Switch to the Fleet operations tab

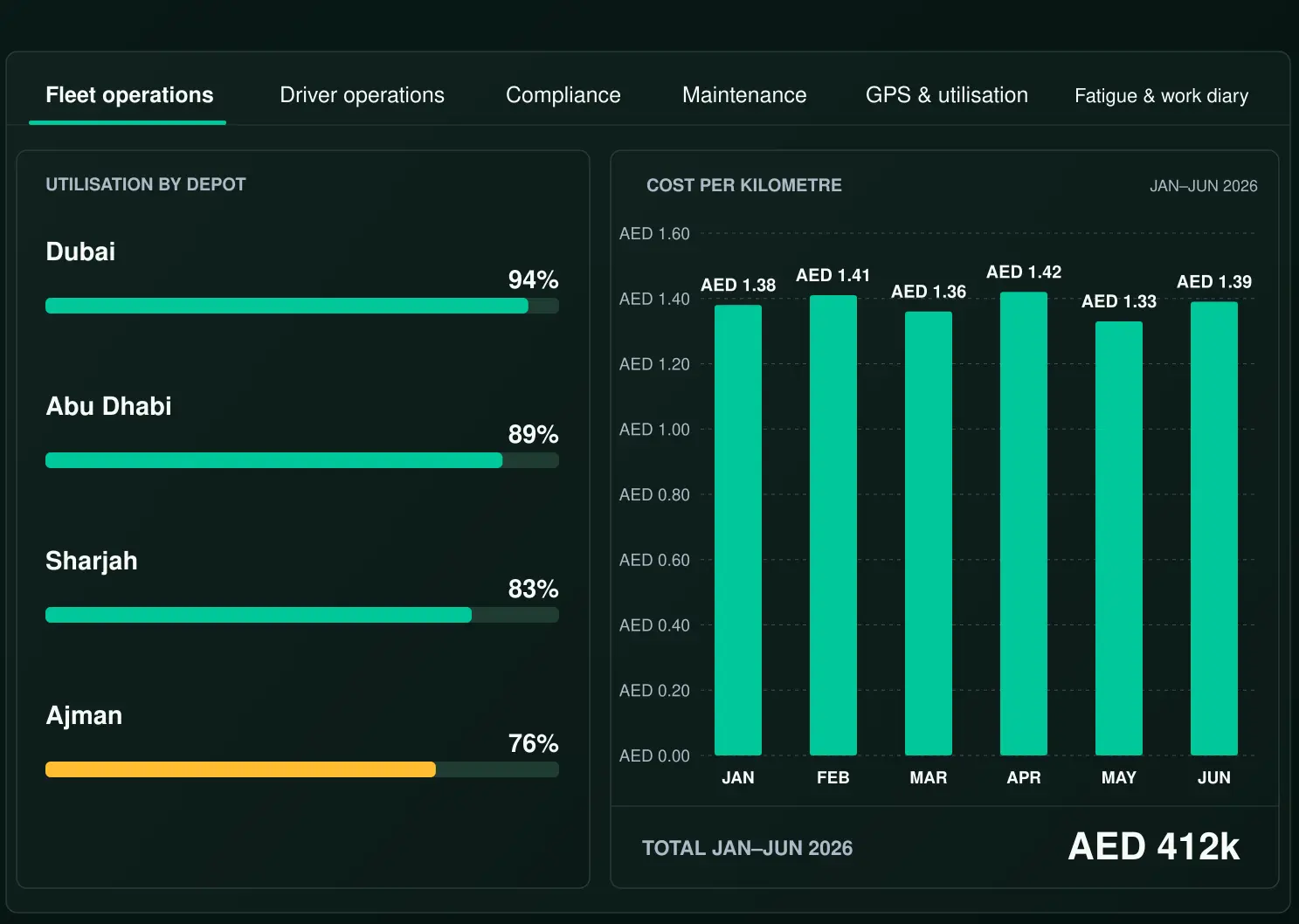pyautogui.click(x=128, y=95)
